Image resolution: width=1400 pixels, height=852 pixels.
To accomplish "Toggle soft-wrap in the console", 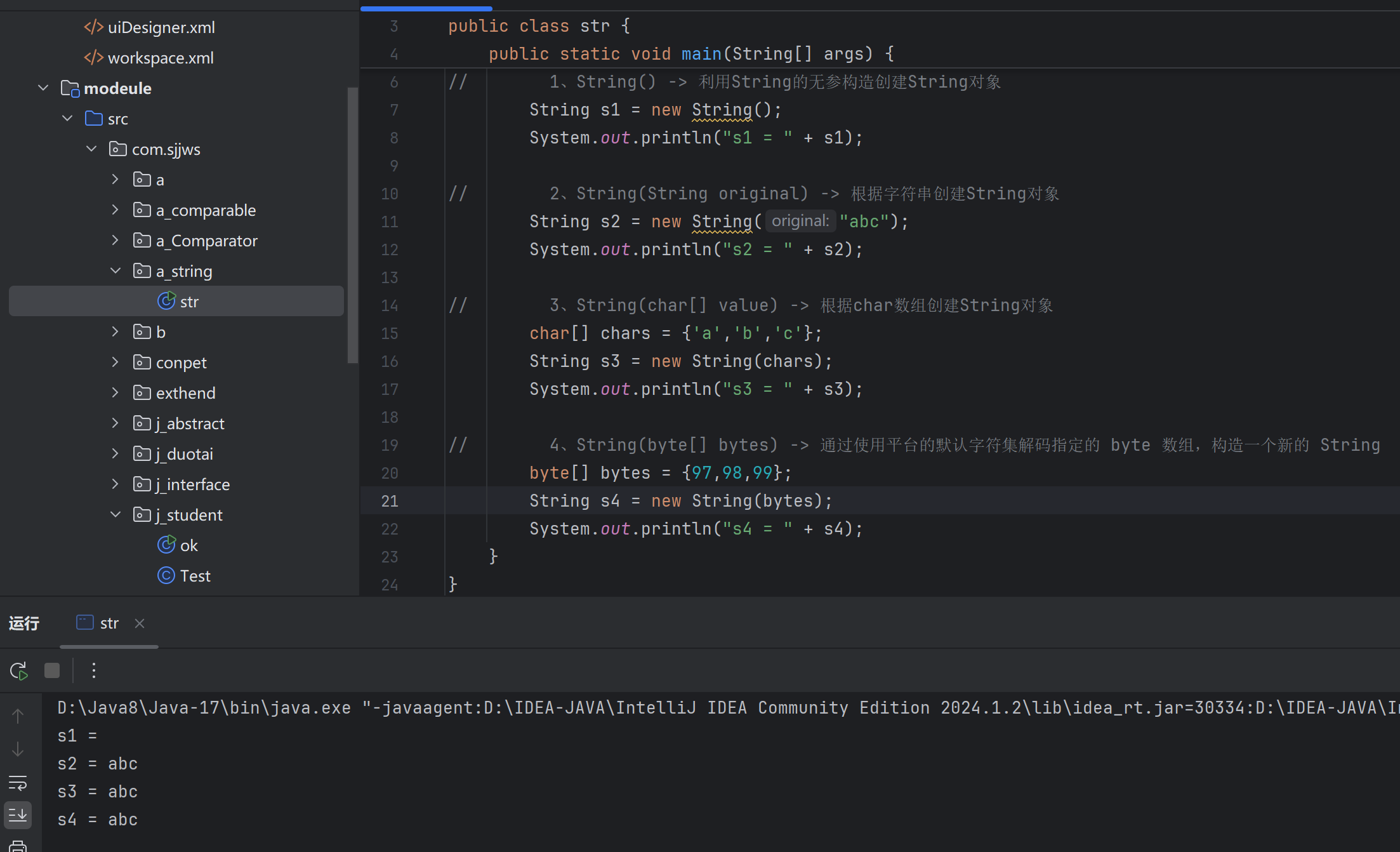I will pyautogui.click(x=18, y=783).
